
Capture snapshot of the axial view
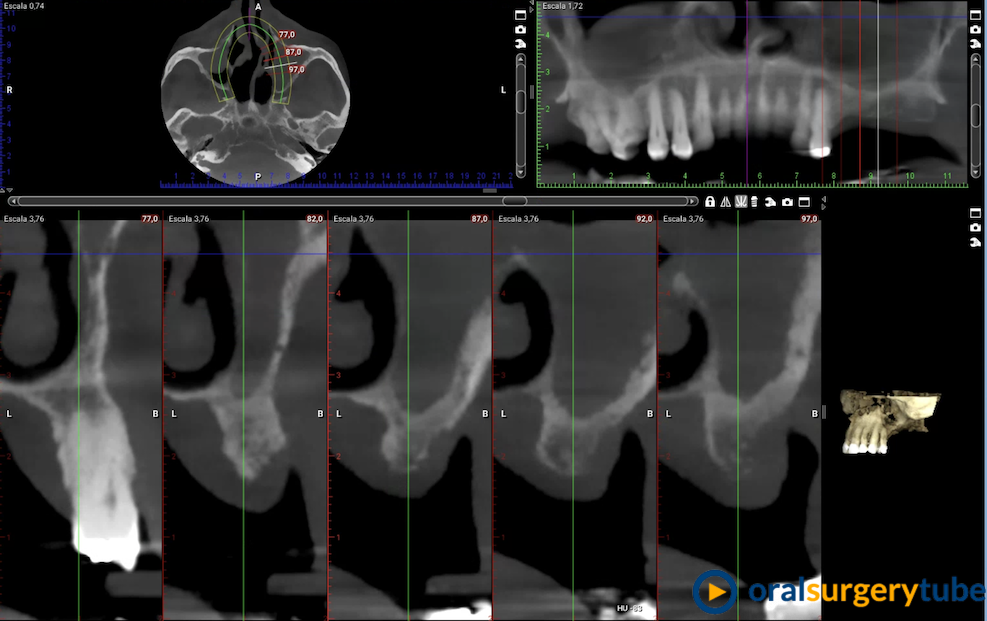pyautogui.click(x=520, y=30)
